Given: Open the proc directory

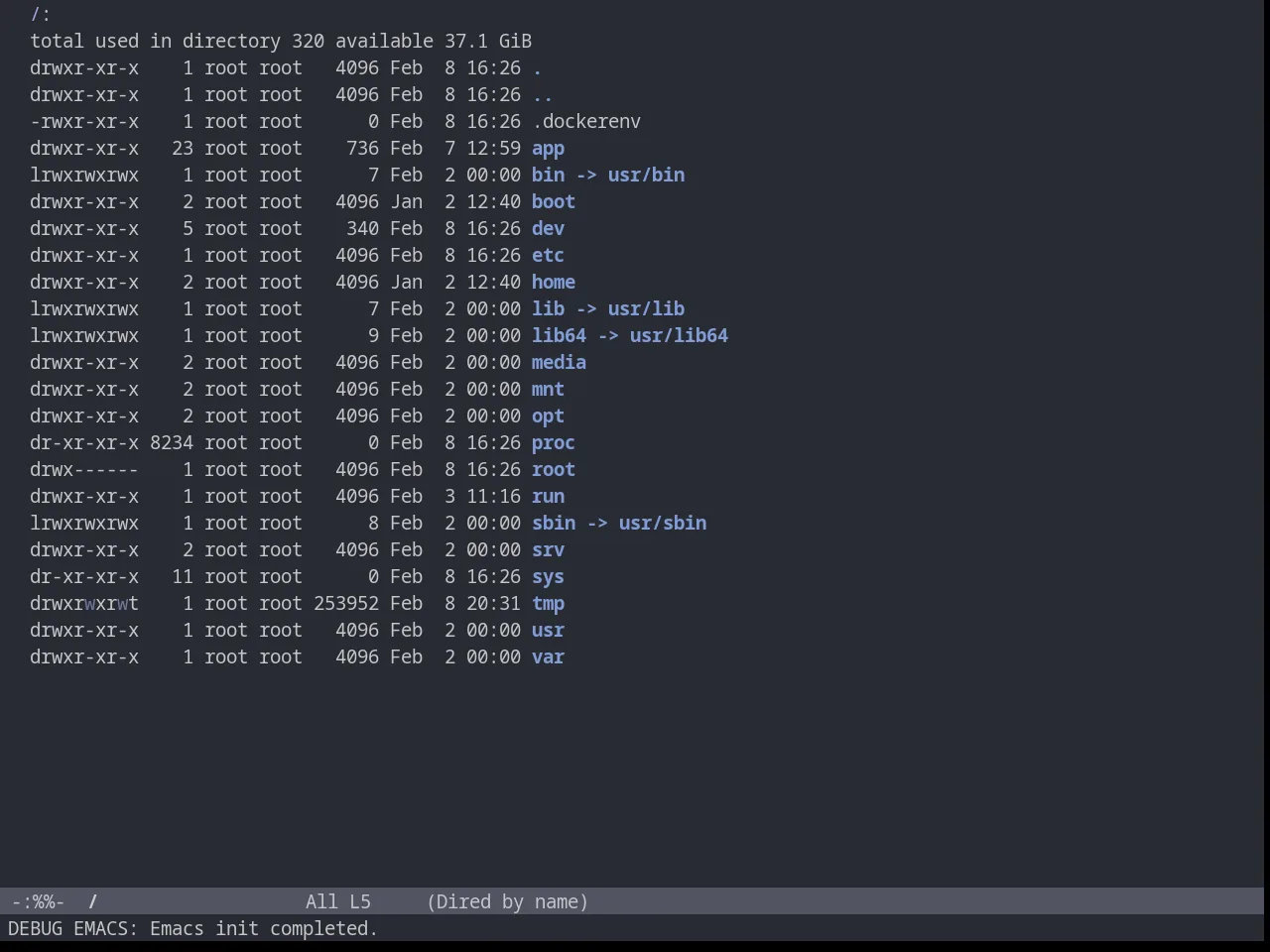Looking at the screenshot, I should click(554, 443).
